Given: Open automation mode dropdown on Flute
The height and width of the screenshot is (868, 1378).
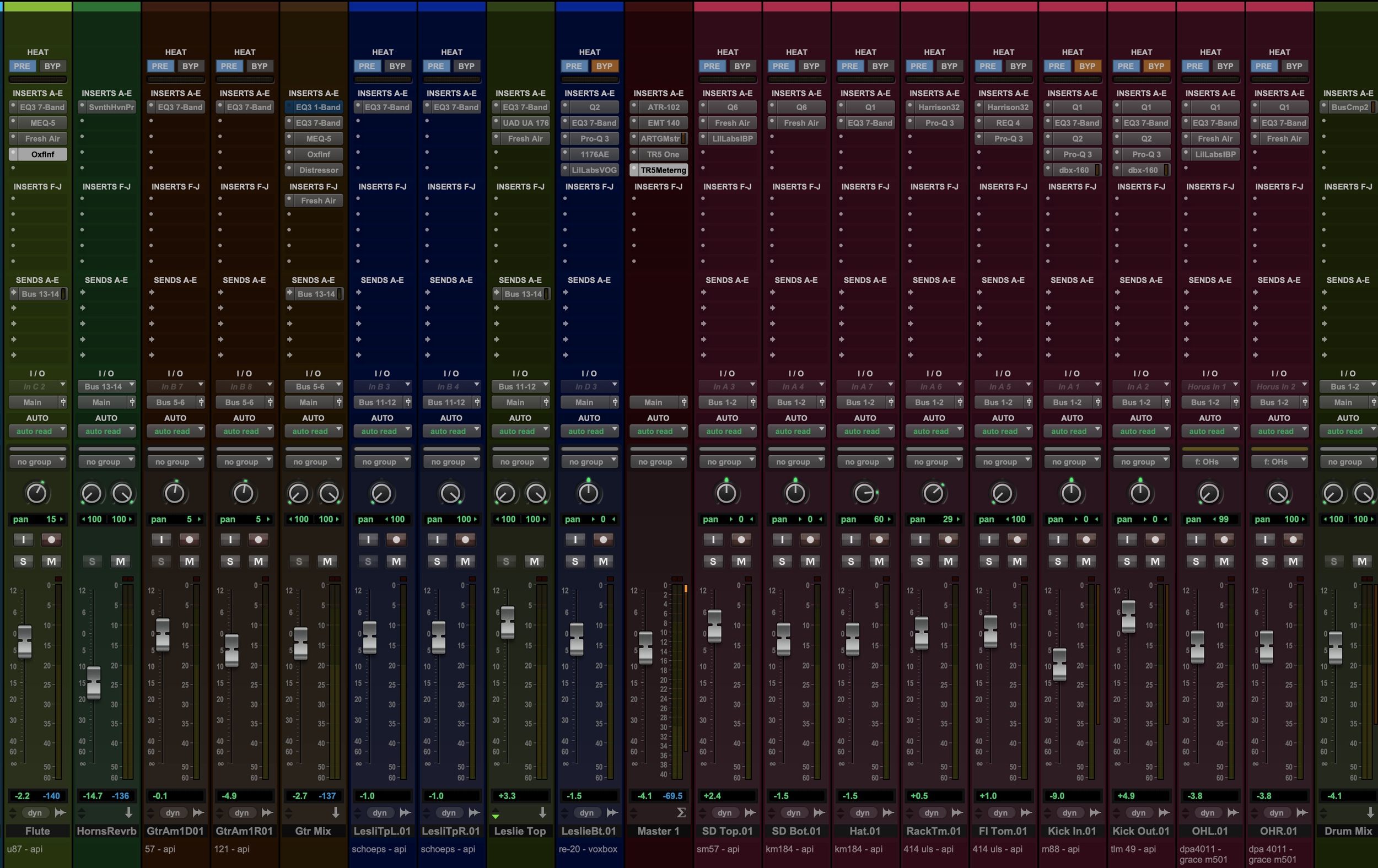Looking at the screenshot, I should click(38, 432).
